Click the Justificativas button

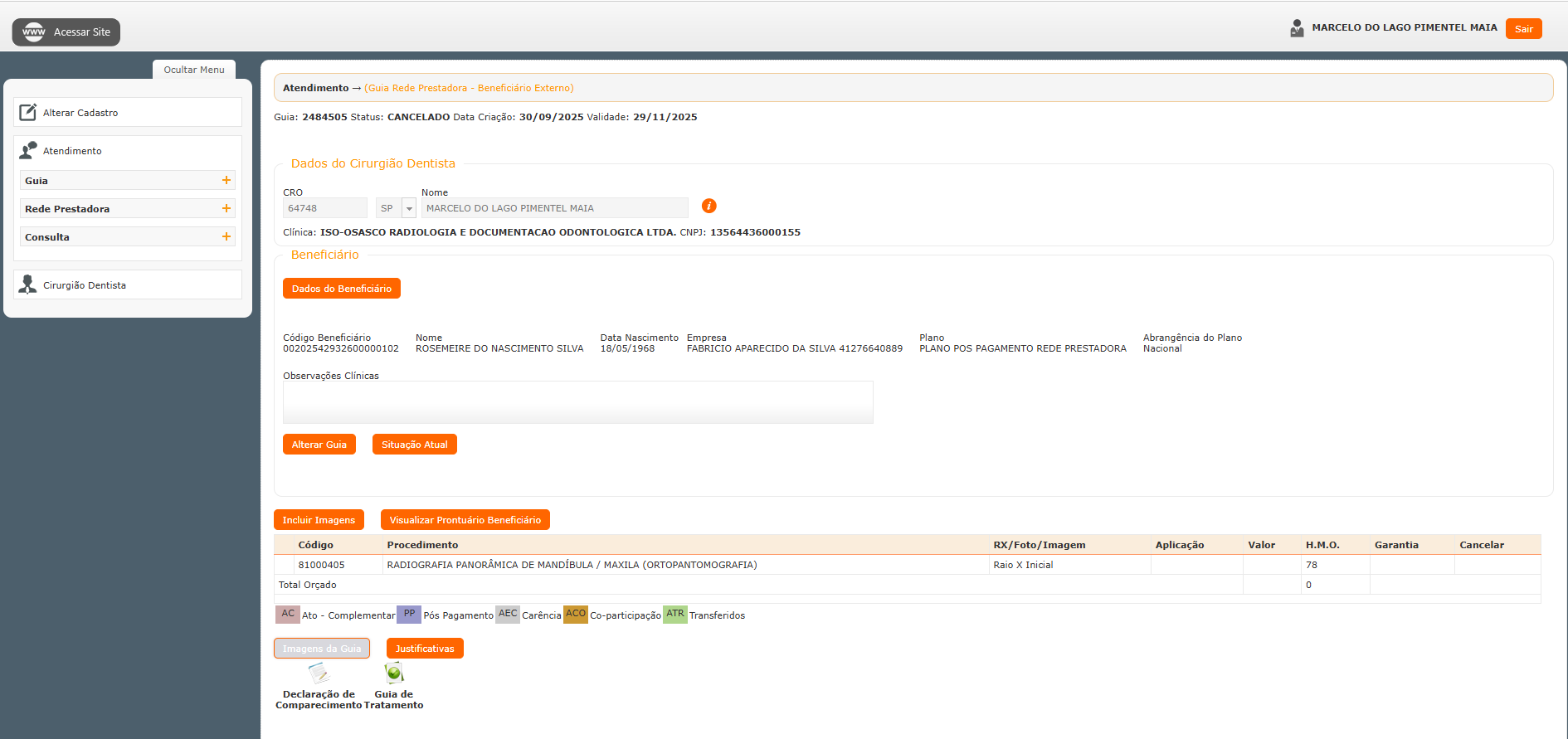pos(425,649)
